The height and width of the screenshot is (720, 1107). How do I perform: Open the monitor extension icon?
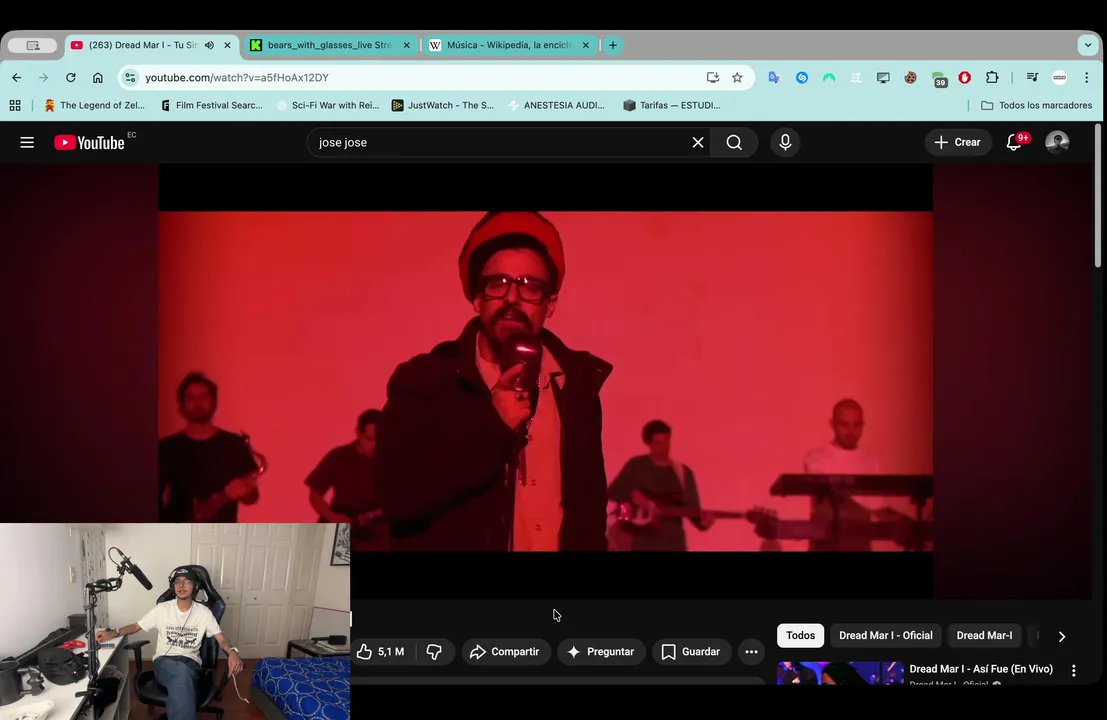point(883,78)
